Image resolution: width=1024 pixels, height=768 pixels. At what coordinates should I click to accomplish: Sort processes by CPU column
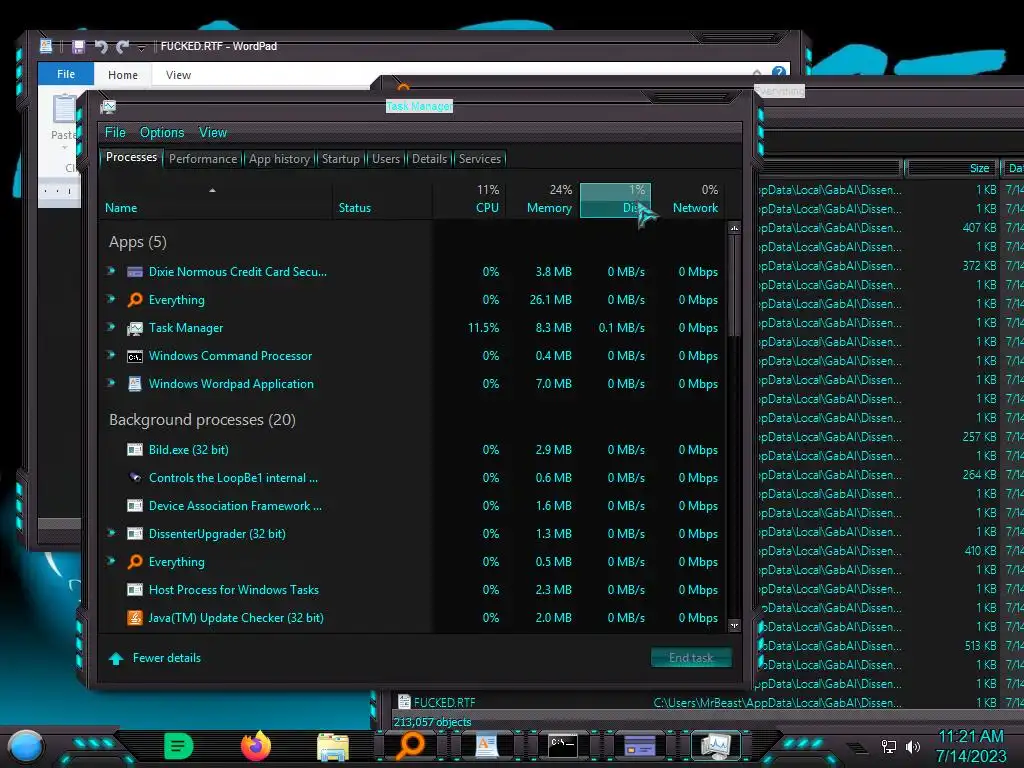click(x=470, y=199)
